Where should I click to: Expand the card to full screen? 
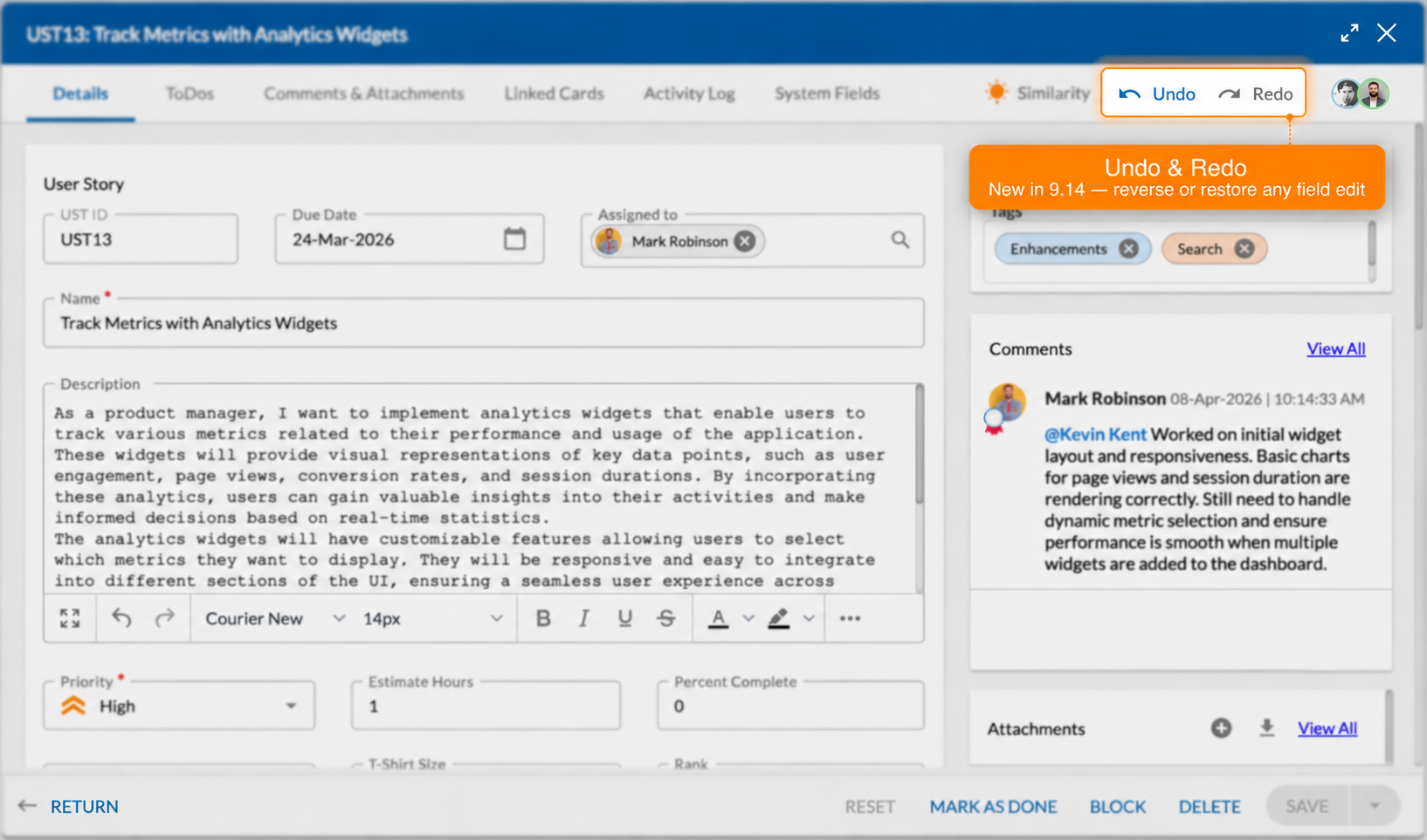pyautogui.click(x=1349, y=33)
